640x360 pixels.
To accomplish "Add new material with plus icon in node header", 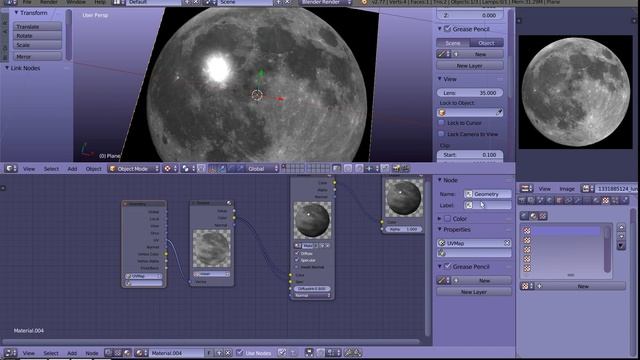I will point(219,353).
